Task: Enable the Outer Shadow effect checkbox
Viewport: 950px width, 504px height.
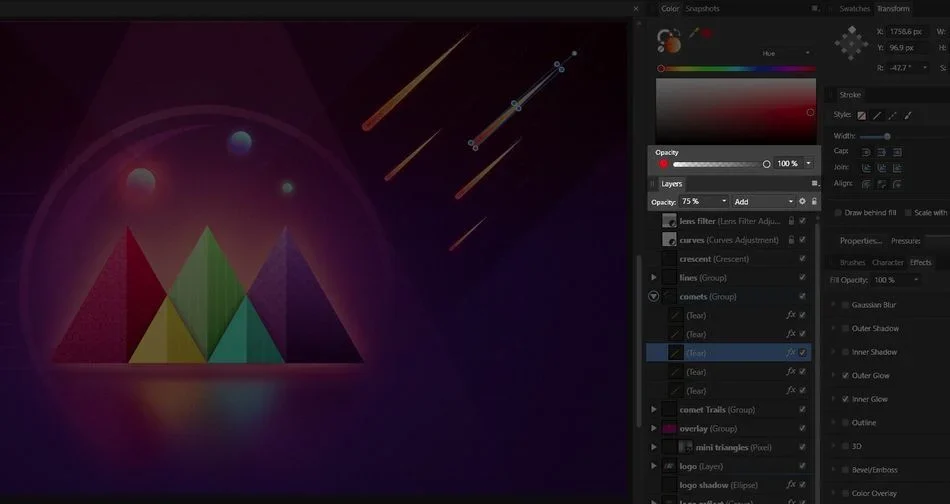Action: tap(845, 328)
